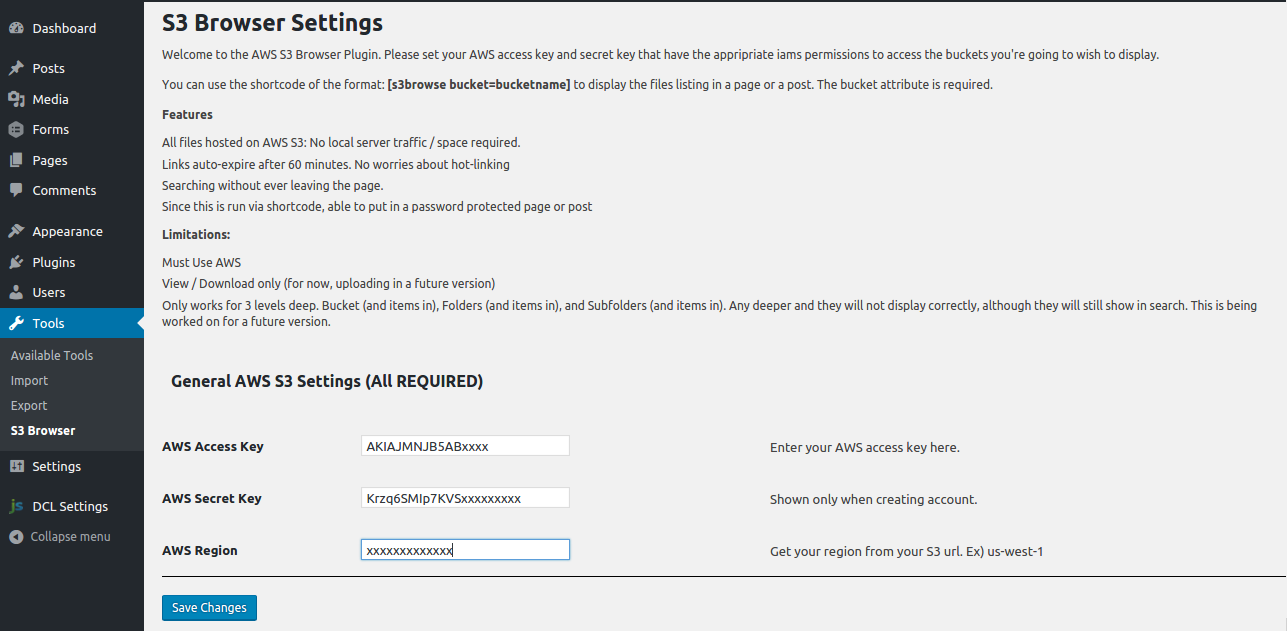Click the Comments speech bubble icon
Viewport: 1287px width, 631px height.
point(16,190)
